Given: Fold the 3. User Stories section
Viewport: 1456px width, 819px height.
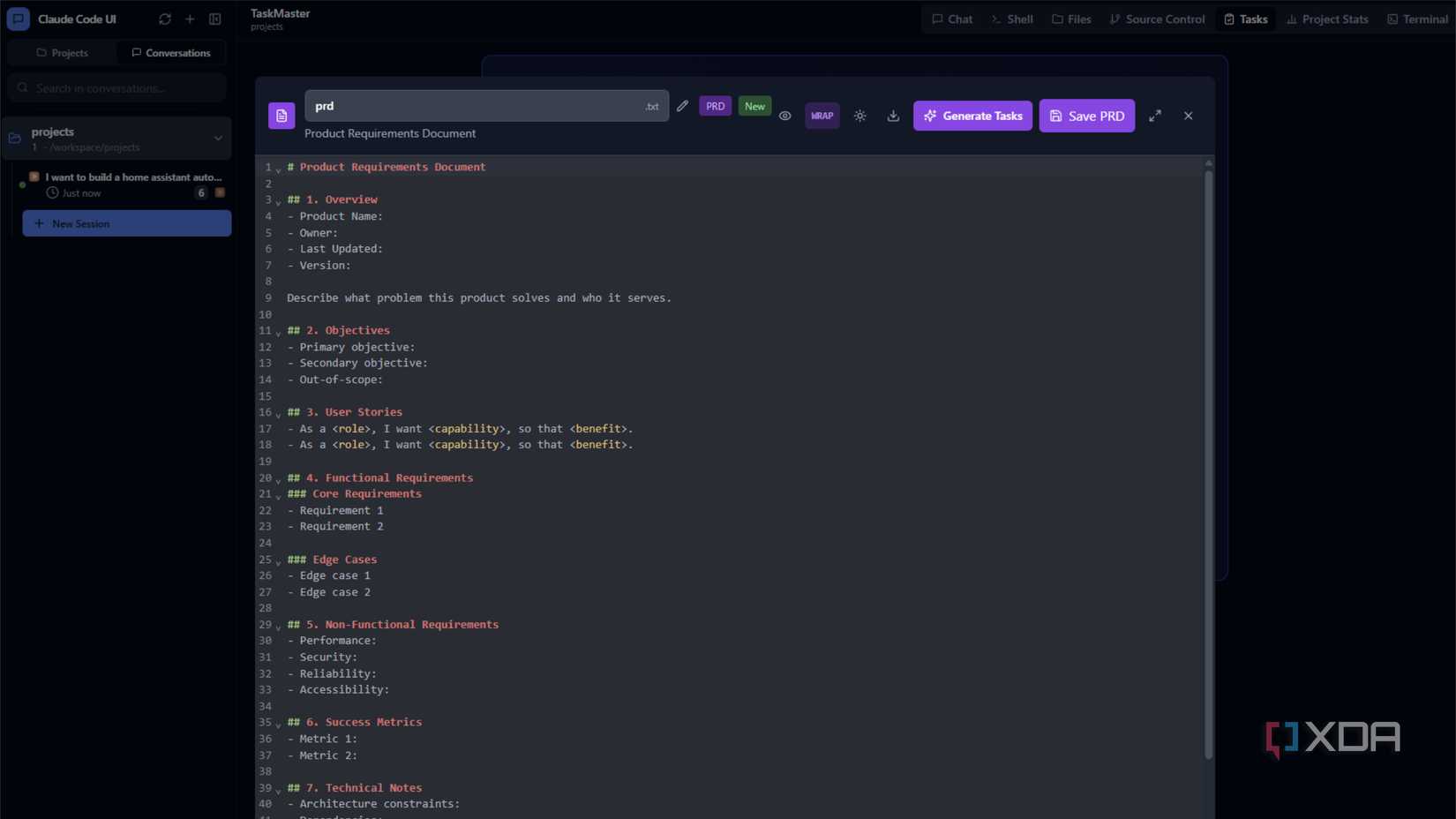Looking at the screenshot, I should [x=278, y=415].
